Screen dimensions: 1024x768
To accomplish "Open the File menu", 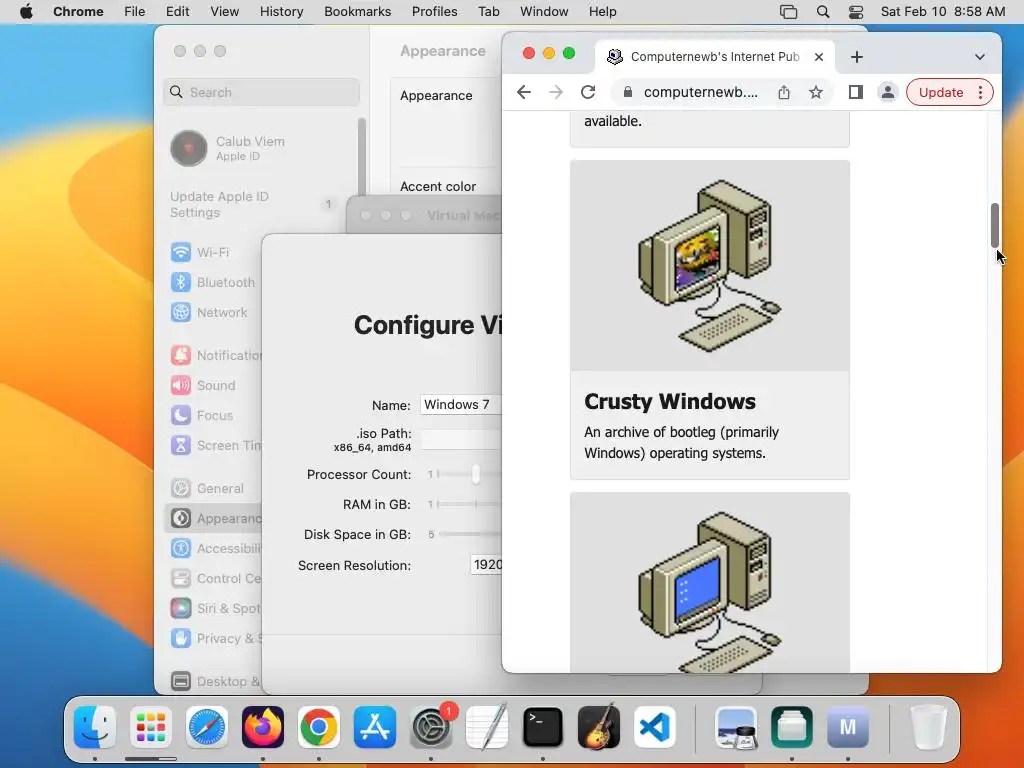I will [x=135, y=11].
